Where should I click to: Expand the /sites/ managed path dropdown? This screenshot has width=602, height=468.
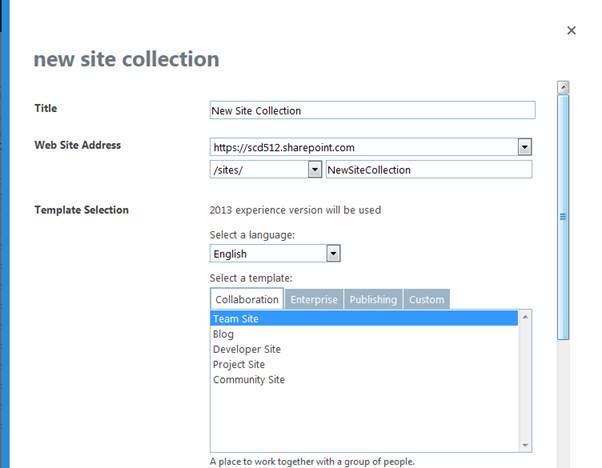[x=314, y=170]
